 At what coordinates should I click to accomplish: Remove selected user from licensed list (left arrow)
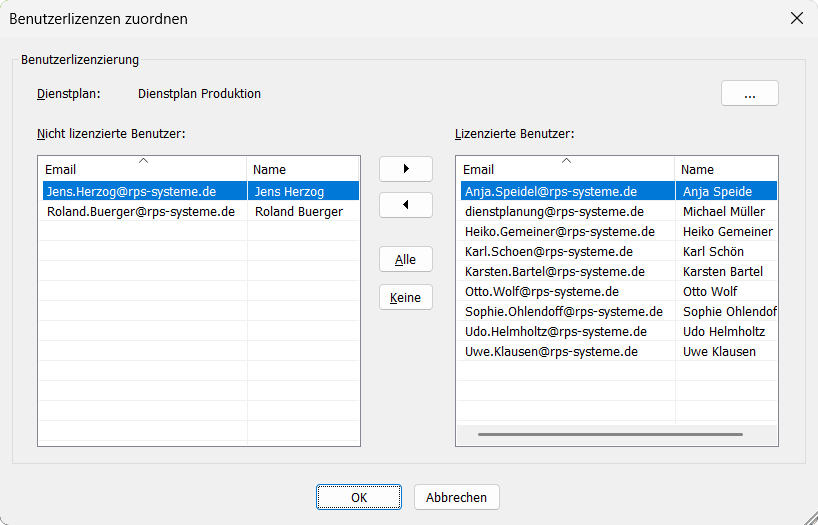406,205
